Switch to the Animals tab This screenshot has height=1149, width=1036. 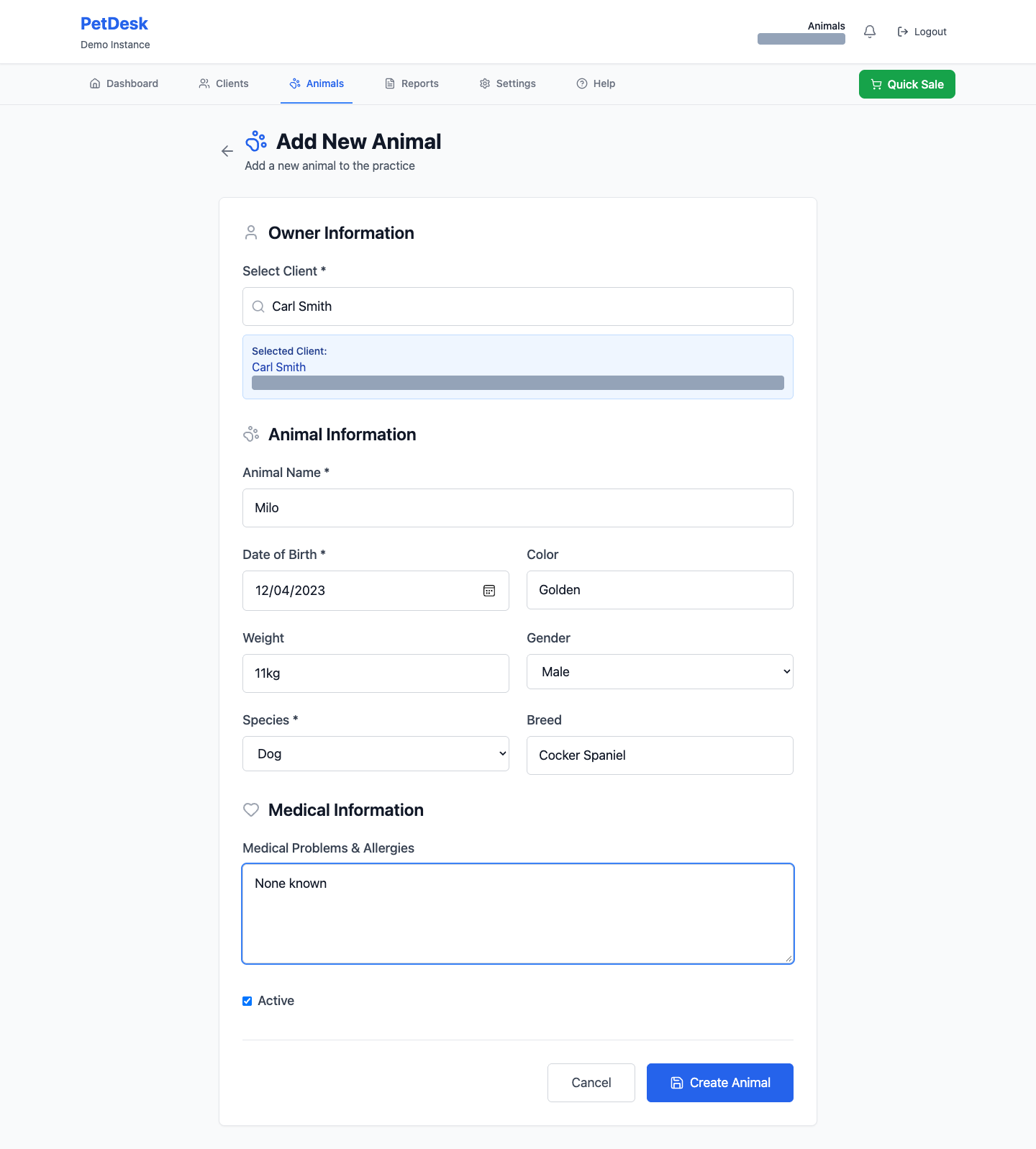click(x=317, y=83)
